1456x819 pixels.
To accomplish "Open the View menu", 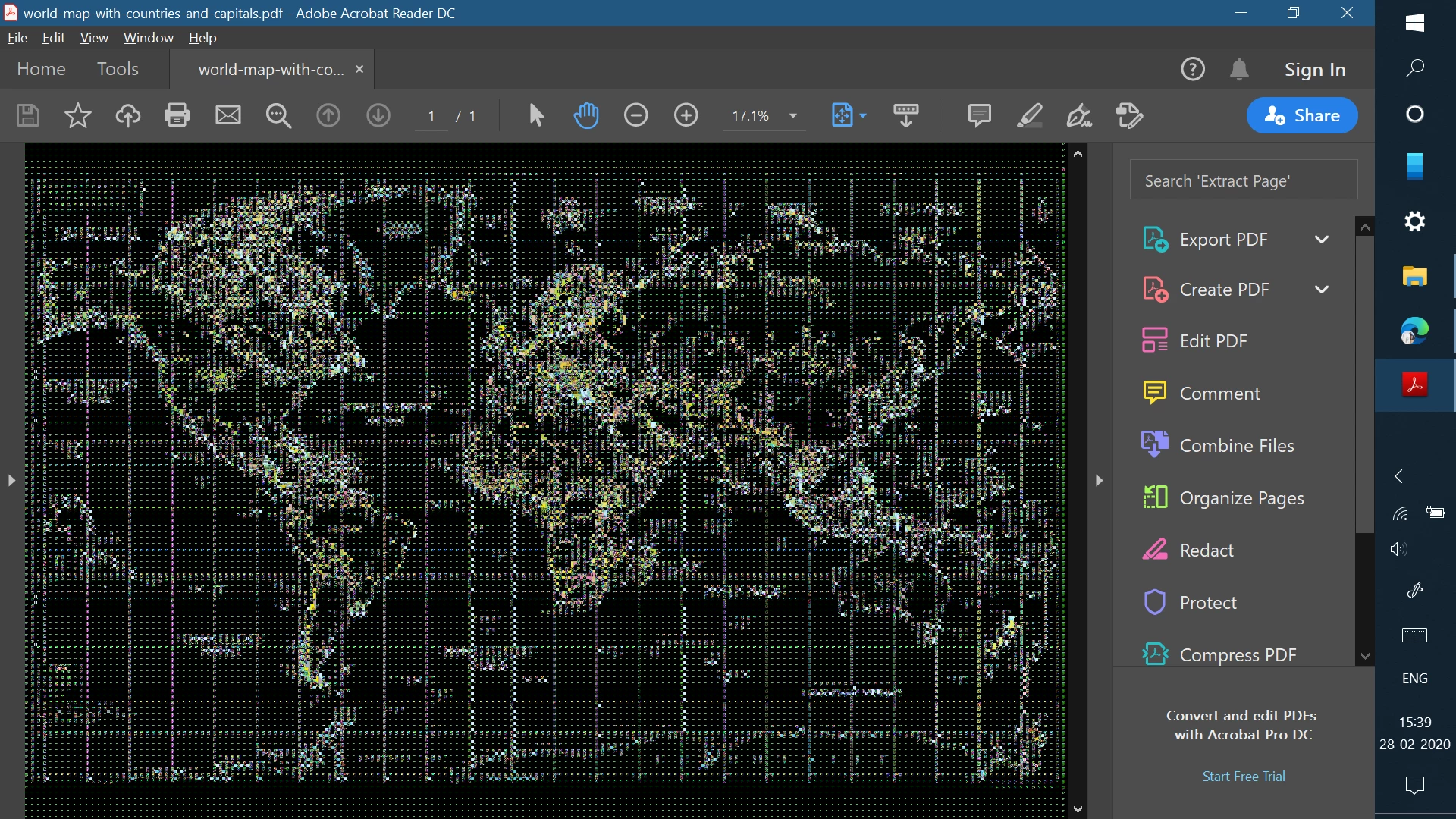I will pyautogui.click(x=94, y=38).
